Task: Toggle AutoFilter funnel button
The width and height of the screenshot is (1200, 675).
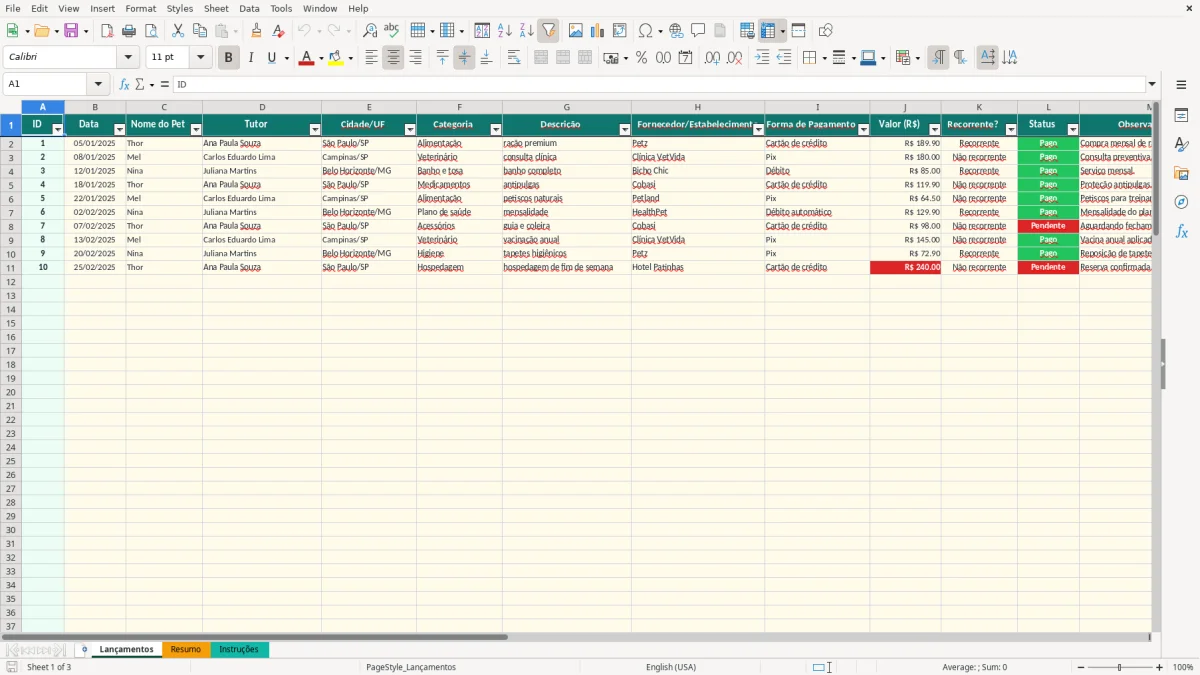Action: pos(549,31)
